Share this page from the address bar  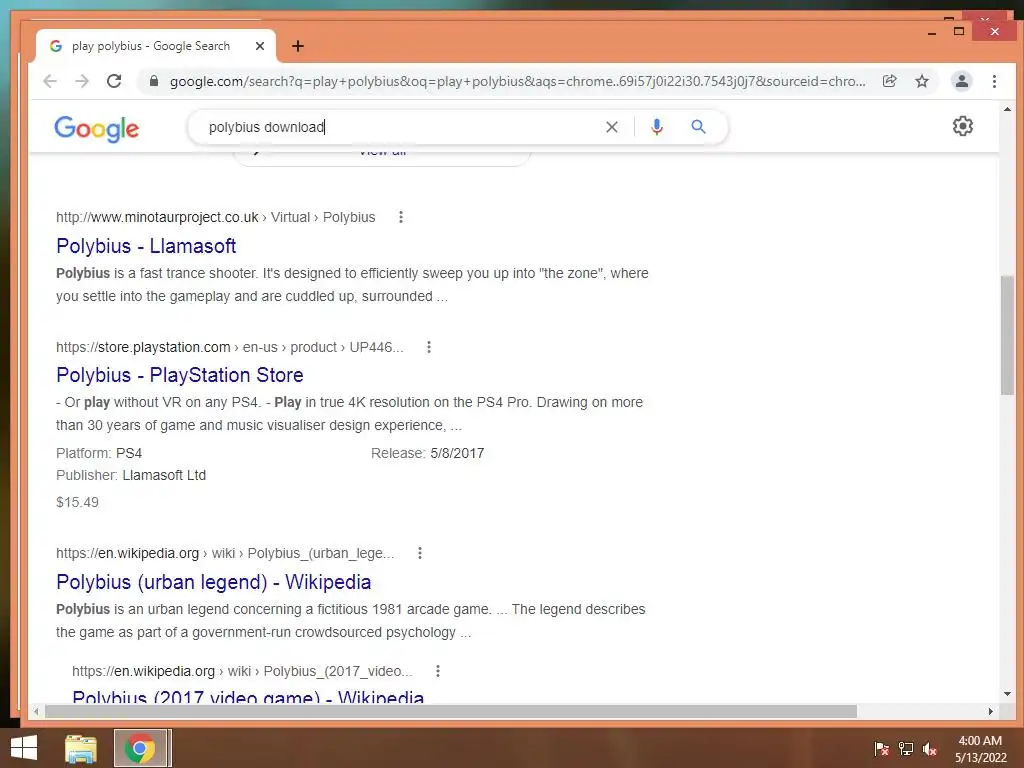pos(889,81)
